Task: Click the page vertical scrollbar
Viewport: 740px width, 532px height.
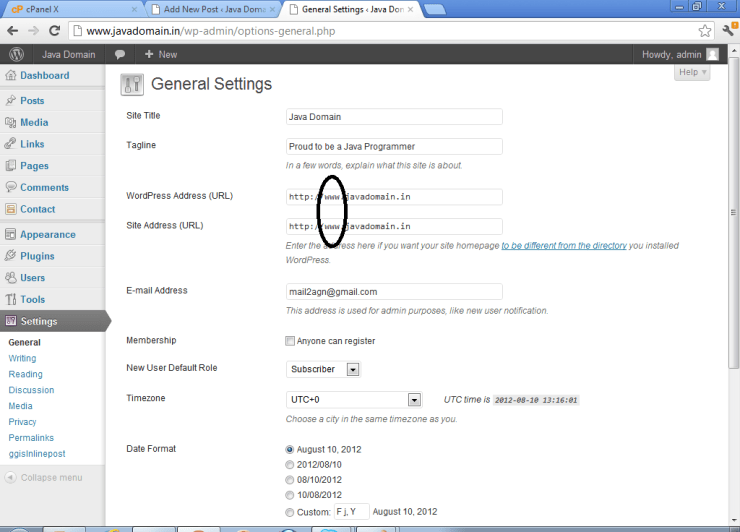Action: click(733, 212)
